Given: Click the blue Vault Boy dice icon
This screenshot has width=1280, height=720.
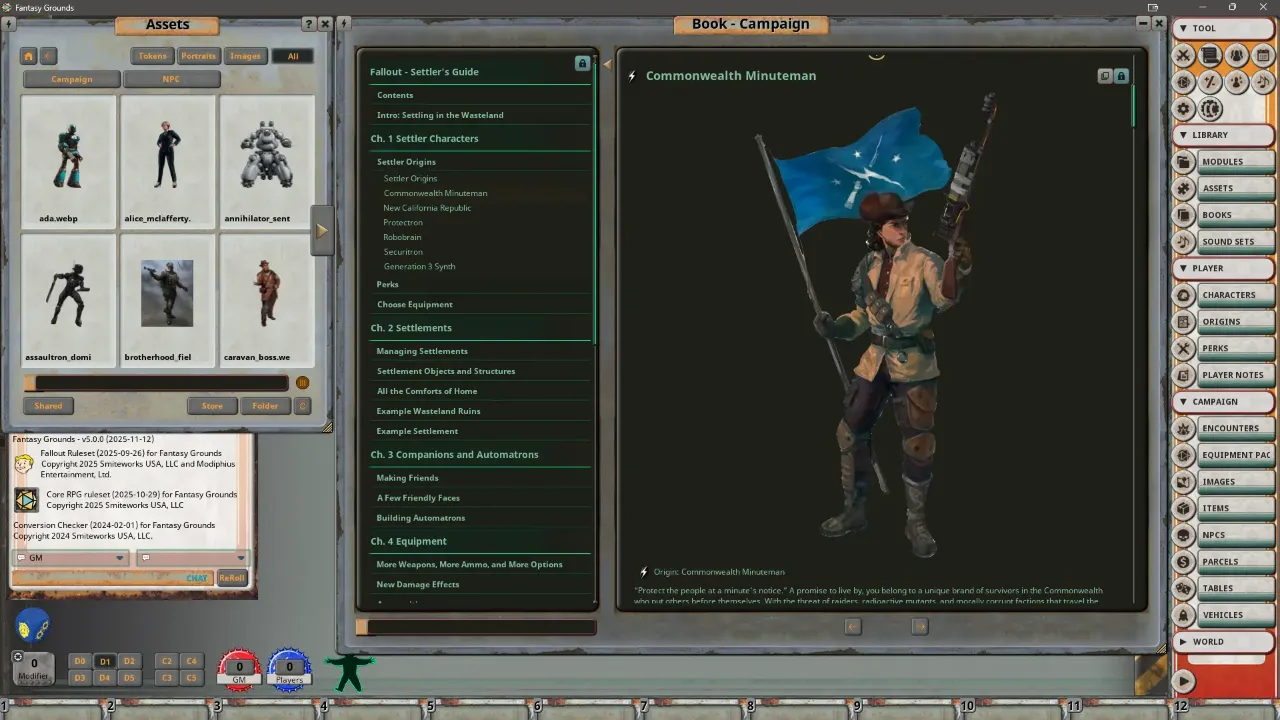Looking at the screenshot, I should (33, 626).
